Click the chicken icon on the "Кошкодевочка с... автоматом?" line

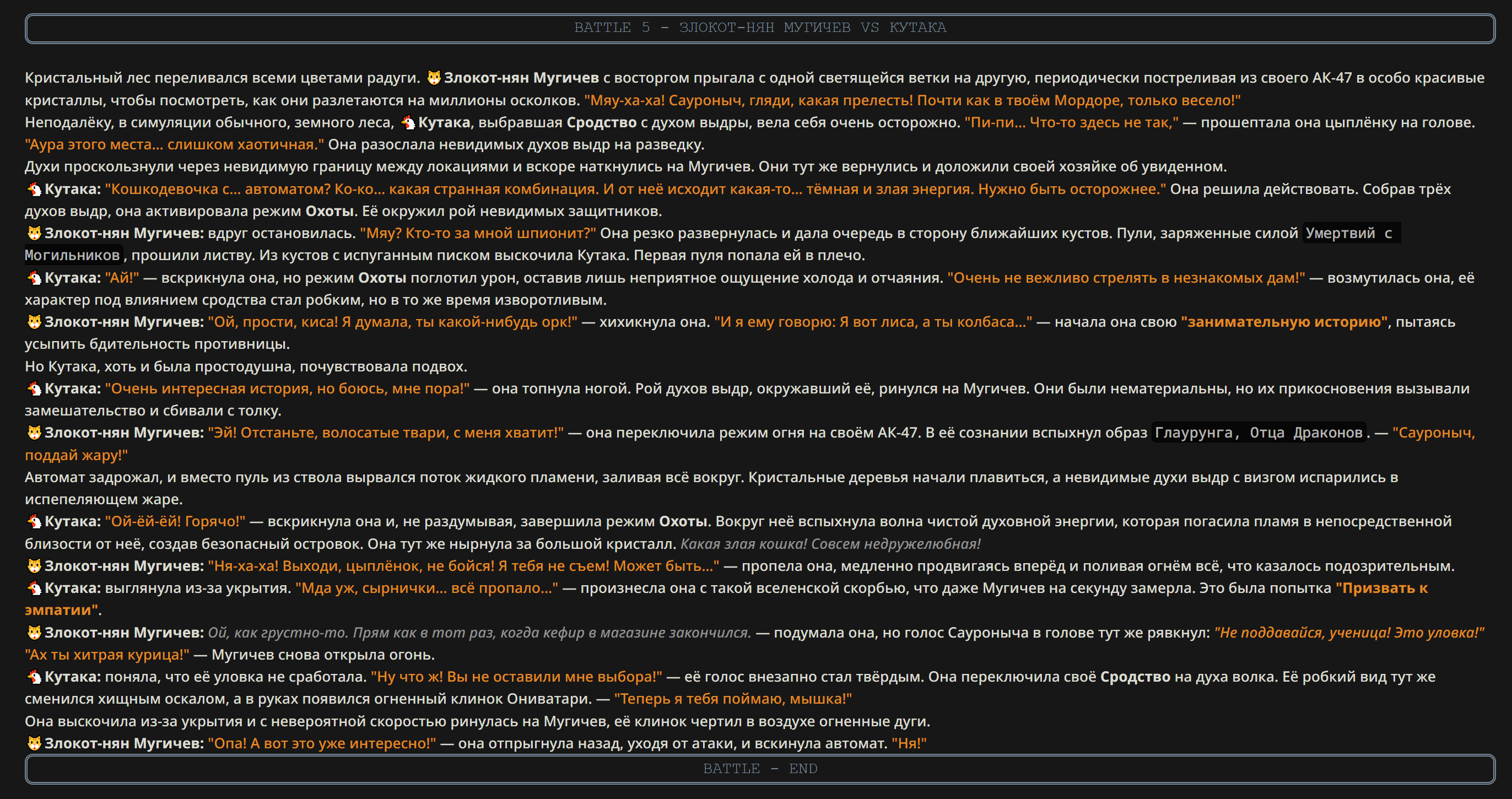point(34,189)
